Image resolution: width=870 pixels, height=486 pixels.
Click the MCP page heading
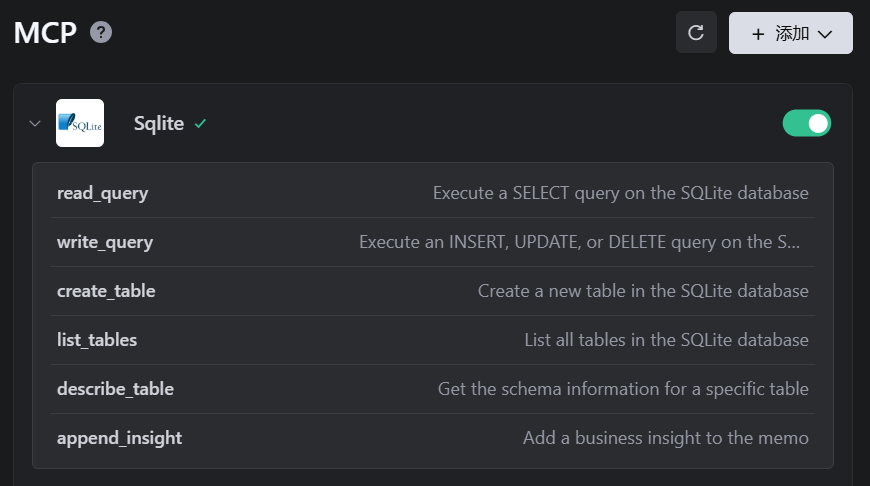[45, 33]
